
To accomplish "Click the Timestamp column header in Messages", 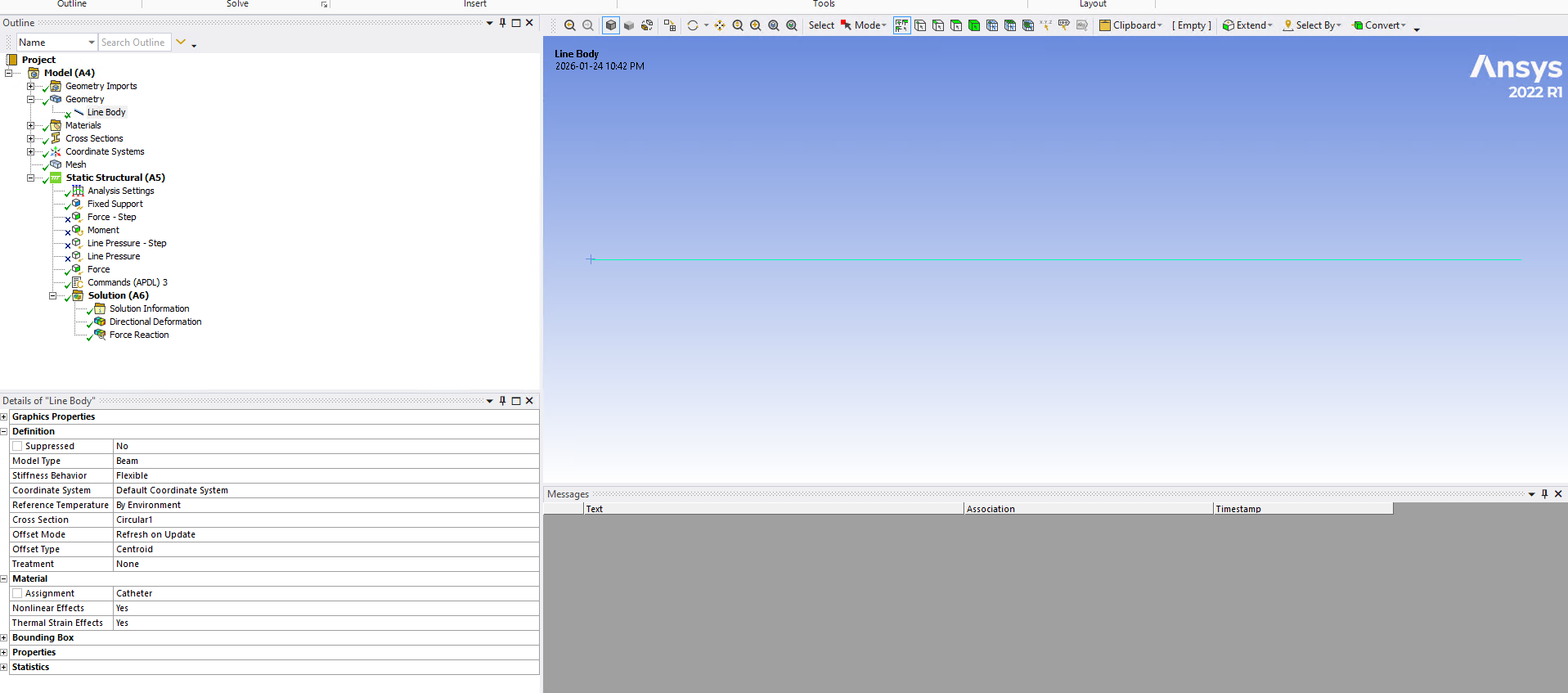I will pos(1303,509).
